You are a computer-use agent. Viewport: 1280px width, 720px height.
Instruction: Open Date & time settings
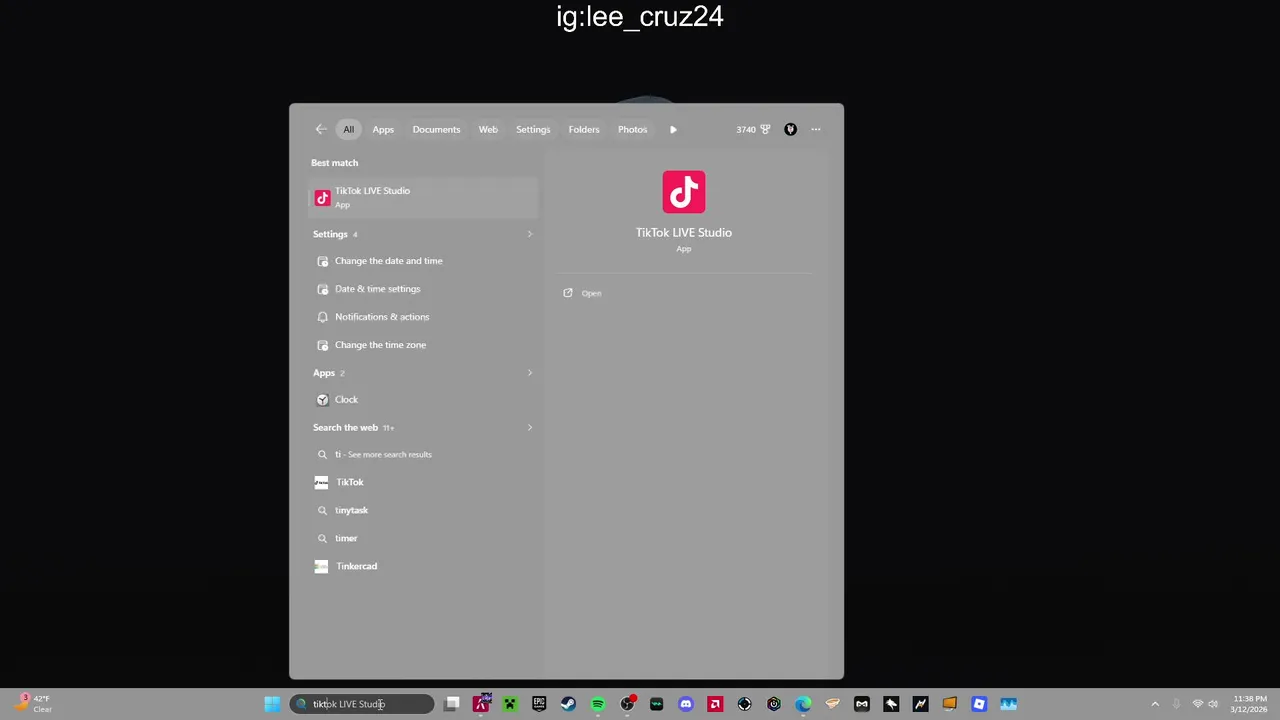pyautogui.click(x=424, y=289)
